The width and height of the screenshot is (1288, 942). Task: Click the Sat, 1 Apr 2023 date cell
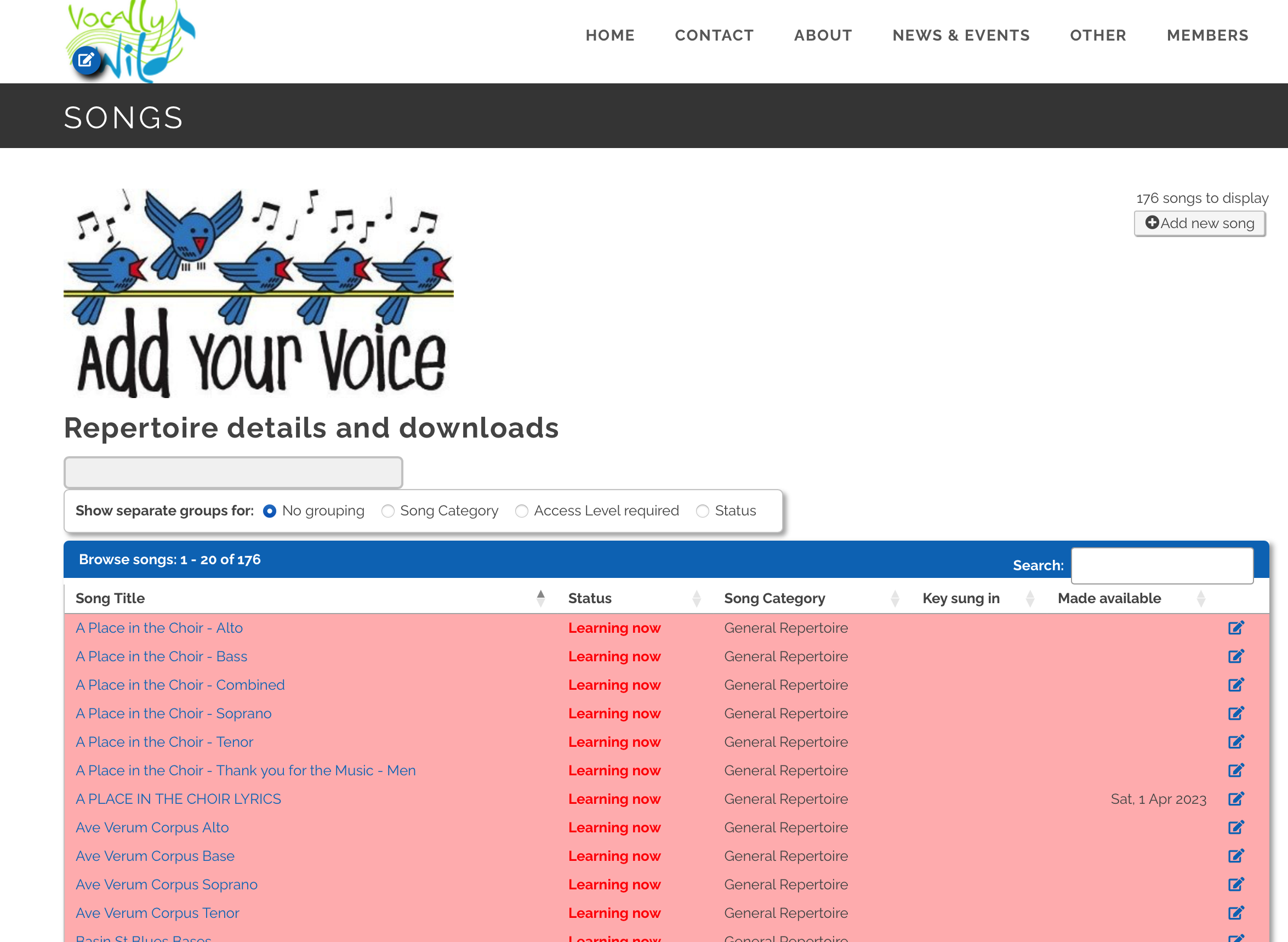[1158, 799]
